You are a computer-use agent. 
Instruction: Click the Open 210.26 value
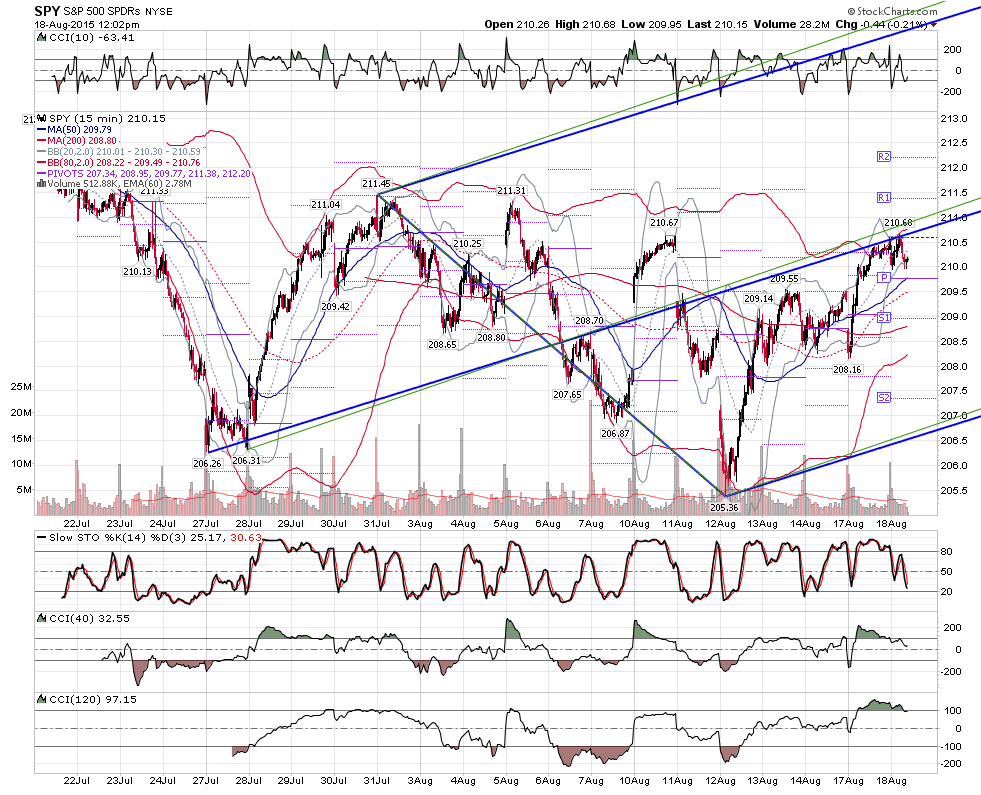[517, 24]
